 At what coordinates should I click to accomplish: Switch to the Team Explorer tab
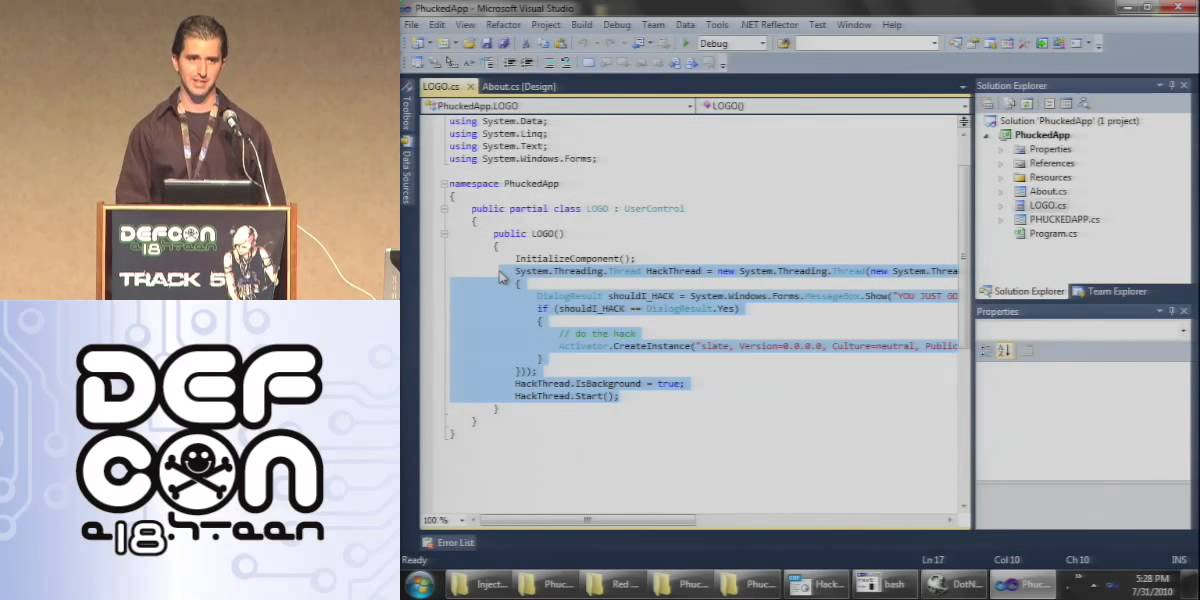pyautogui.click(x=1110, y=291)
